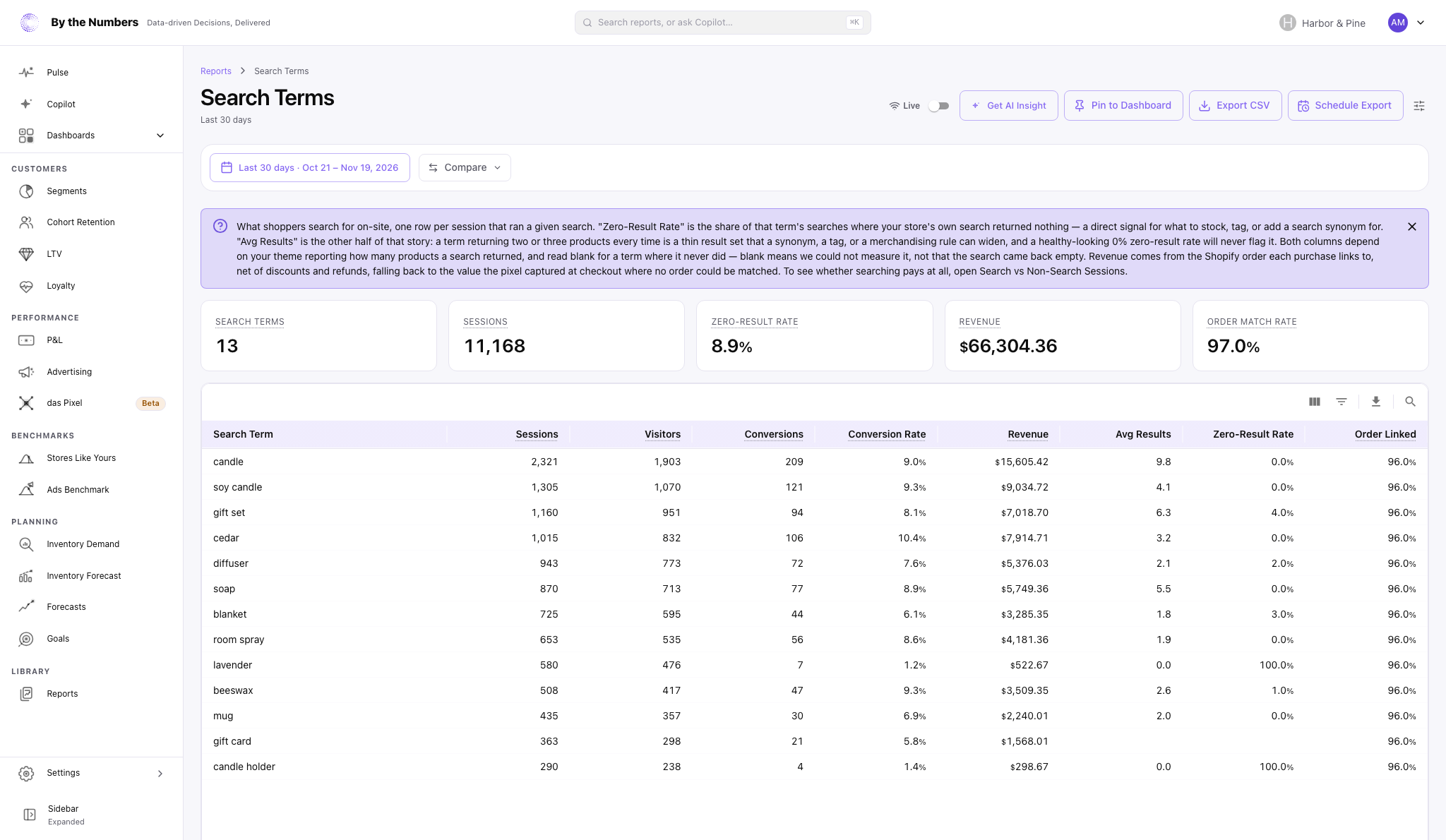The image size is (1446, 840).
Task: Open report settings sliders icon
Action: tap(1419, 106)
